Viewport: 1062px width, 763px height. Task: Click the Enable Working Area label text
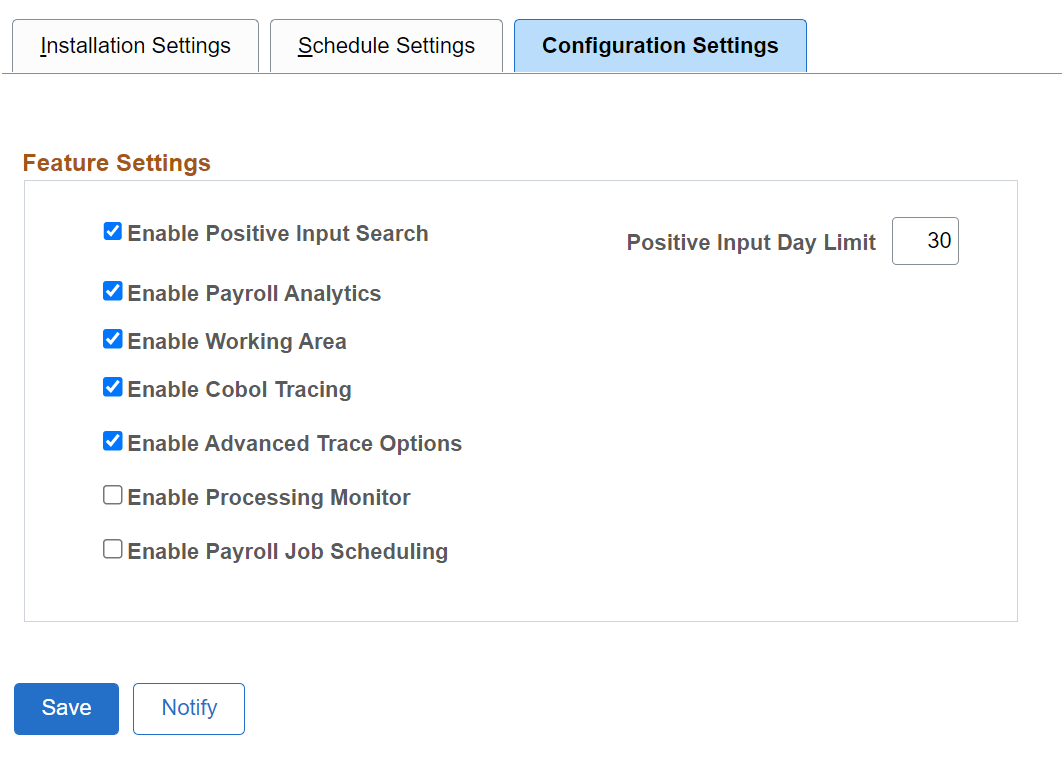(x=237, y=341)
